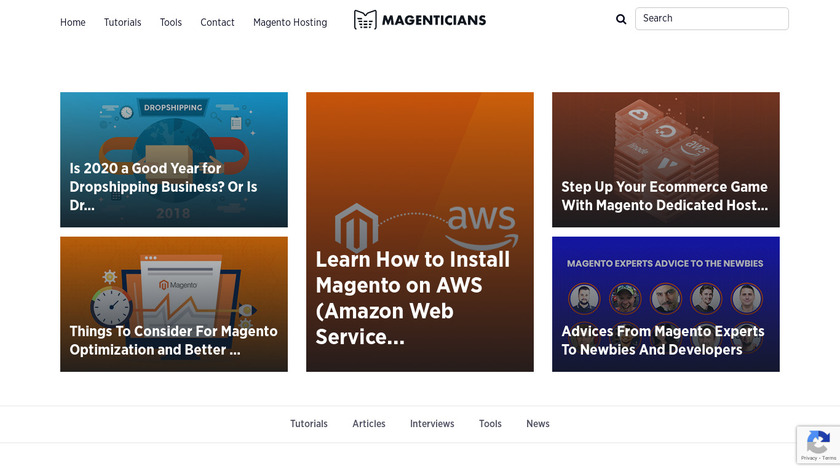The width and height of the screenshot is (840, 472).
Task: Select the News category tab
Action: coord(538,424)
